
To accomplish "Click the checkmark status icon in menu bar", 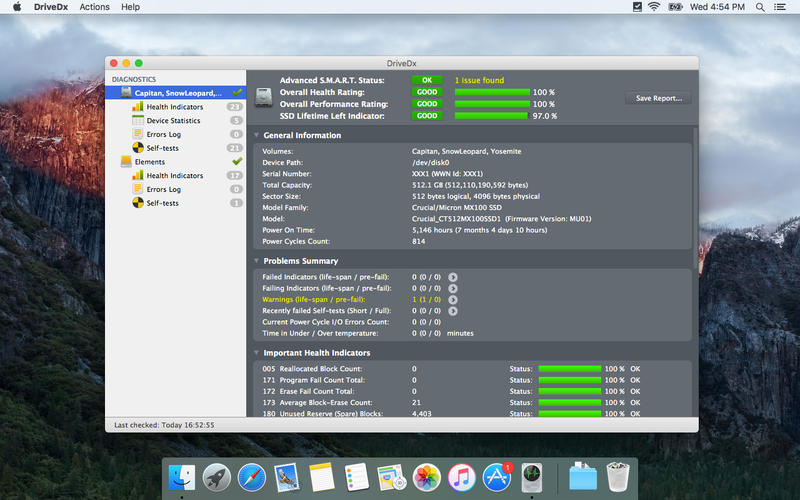I will 637,7.
